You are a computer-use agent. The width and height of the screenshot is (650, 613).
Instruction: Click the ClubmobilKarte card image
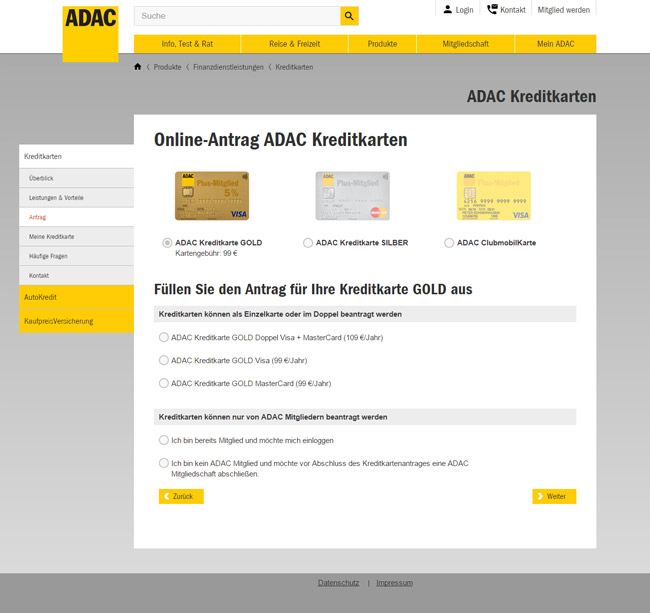(x=494, y=196)
